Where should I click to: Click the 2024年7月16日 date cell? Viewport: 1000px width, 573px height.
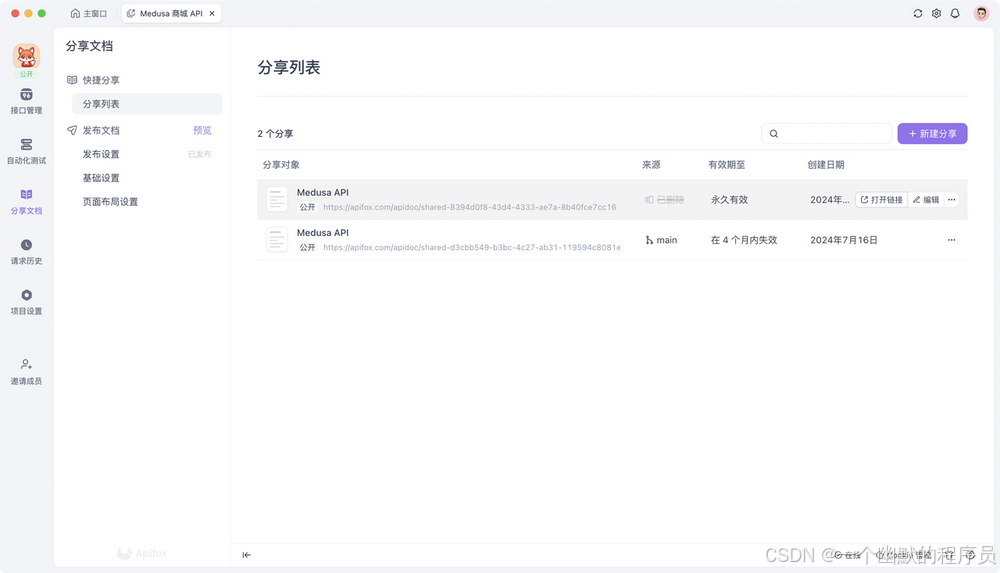coord(844,240)
